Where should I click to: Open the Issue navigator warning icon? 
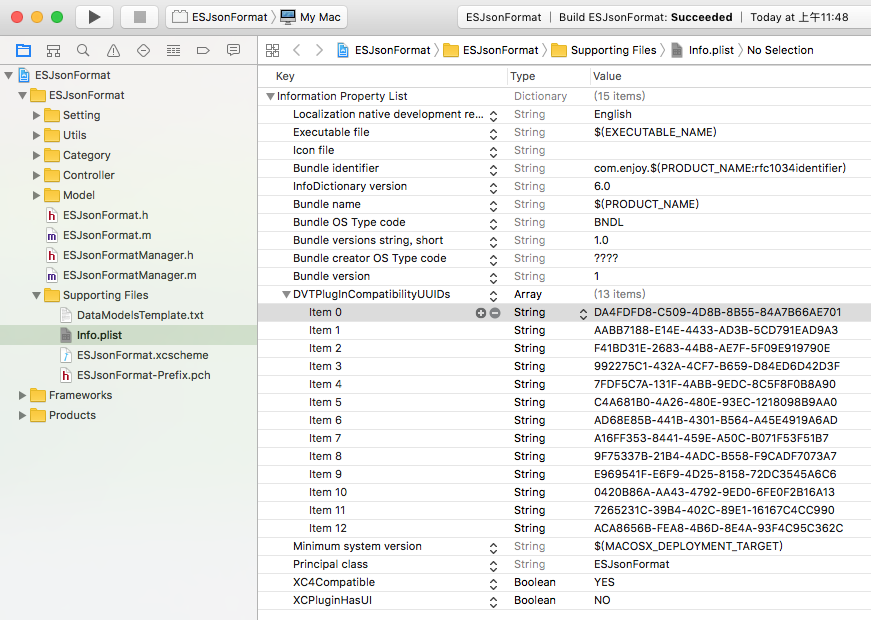113,51
